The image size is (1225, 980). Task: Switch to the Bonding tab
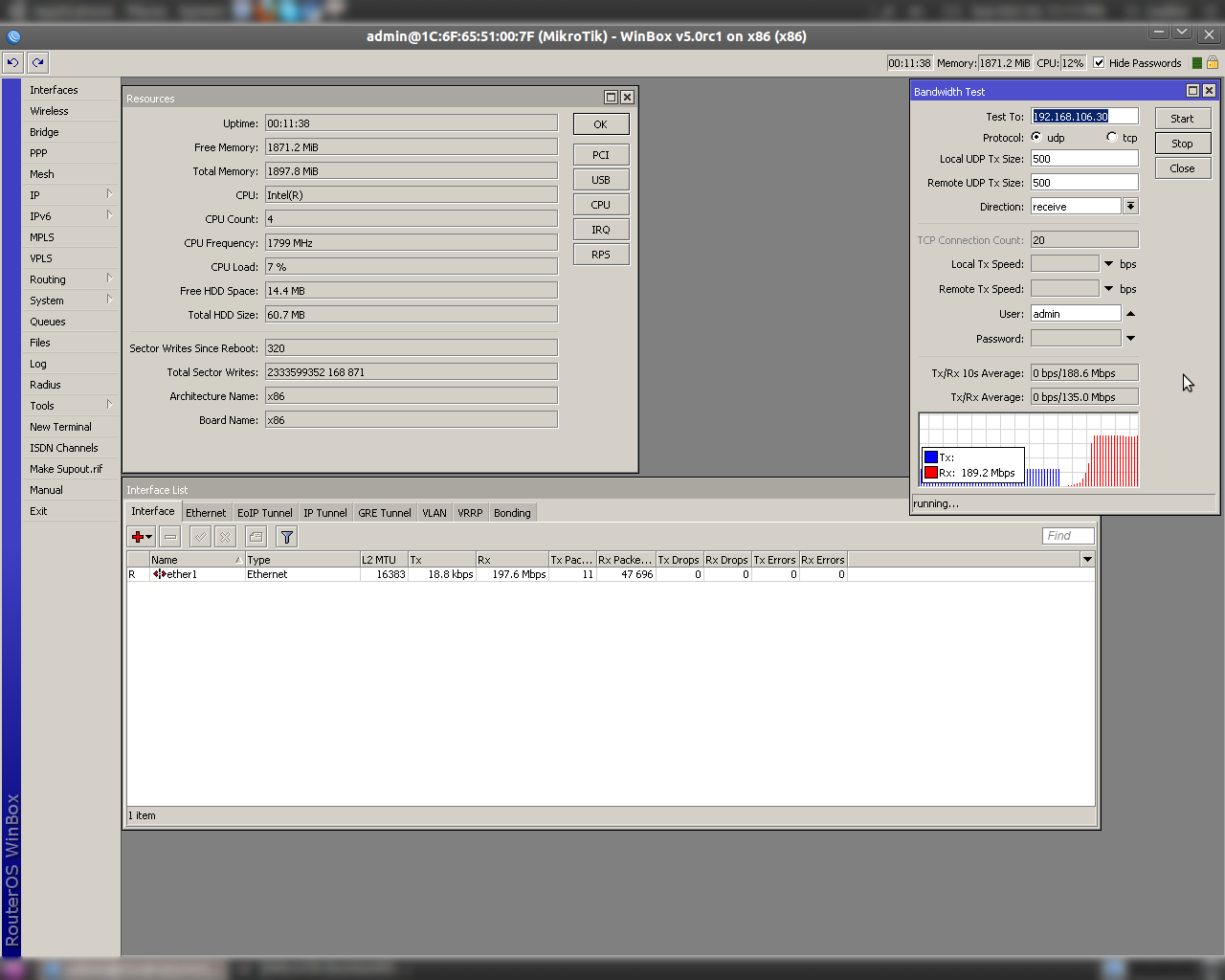click(x=512, y=513)
